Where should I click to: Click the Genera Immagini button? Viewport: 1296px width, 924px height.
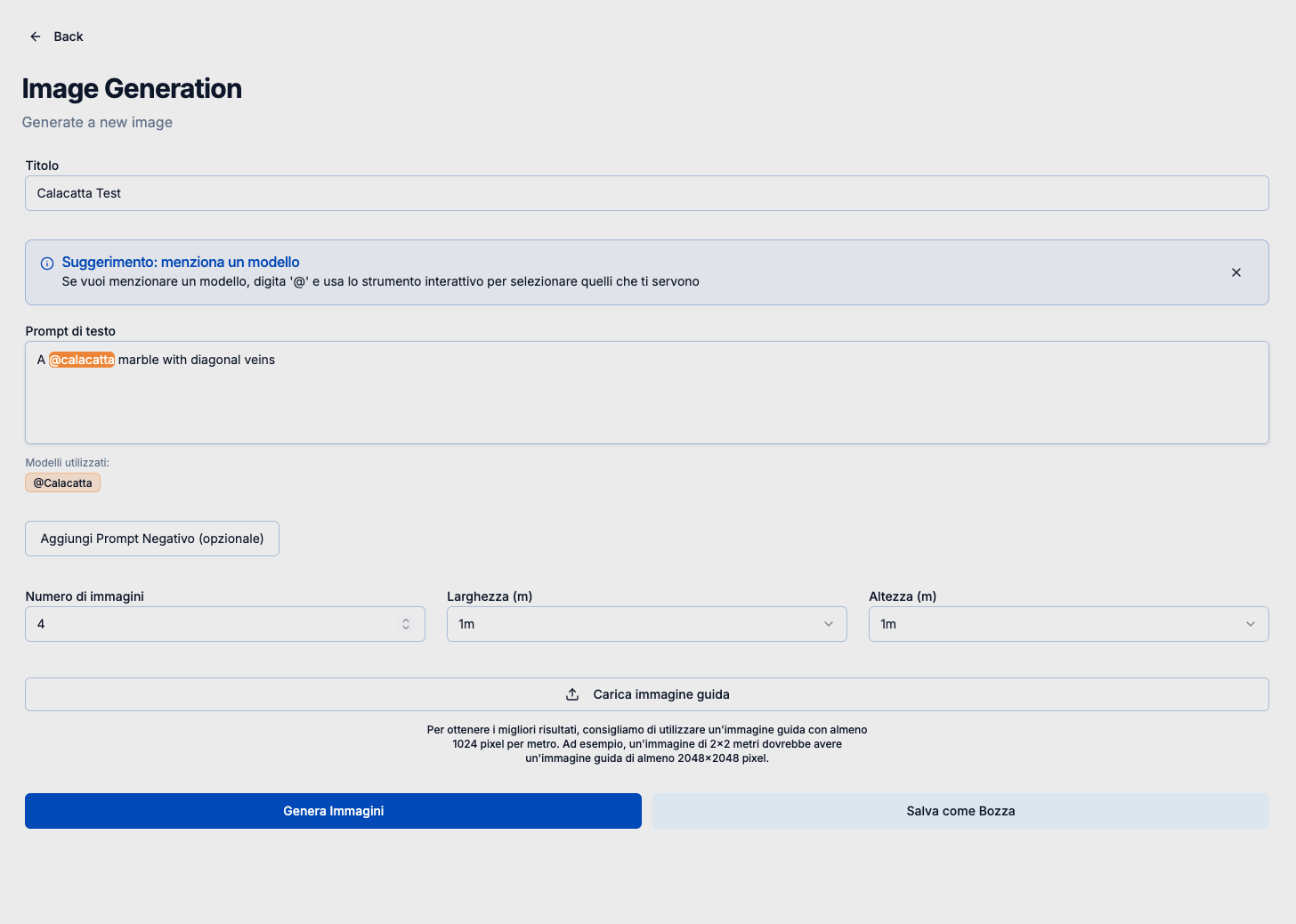[333, 811]
